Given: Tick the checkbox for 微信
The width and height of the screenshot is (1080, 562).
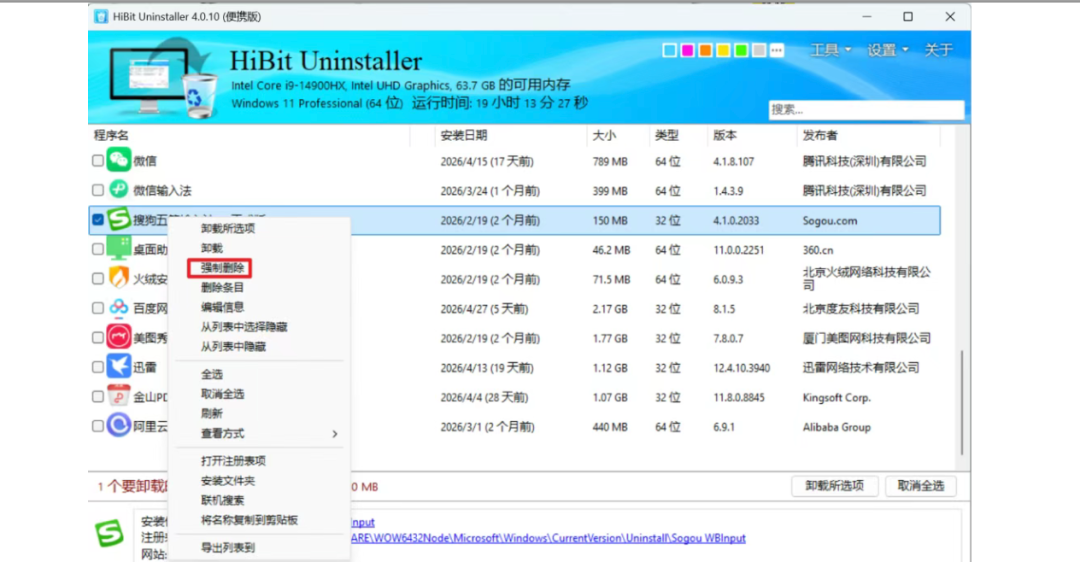Looking at the screenshot, I should coord(98,160).
